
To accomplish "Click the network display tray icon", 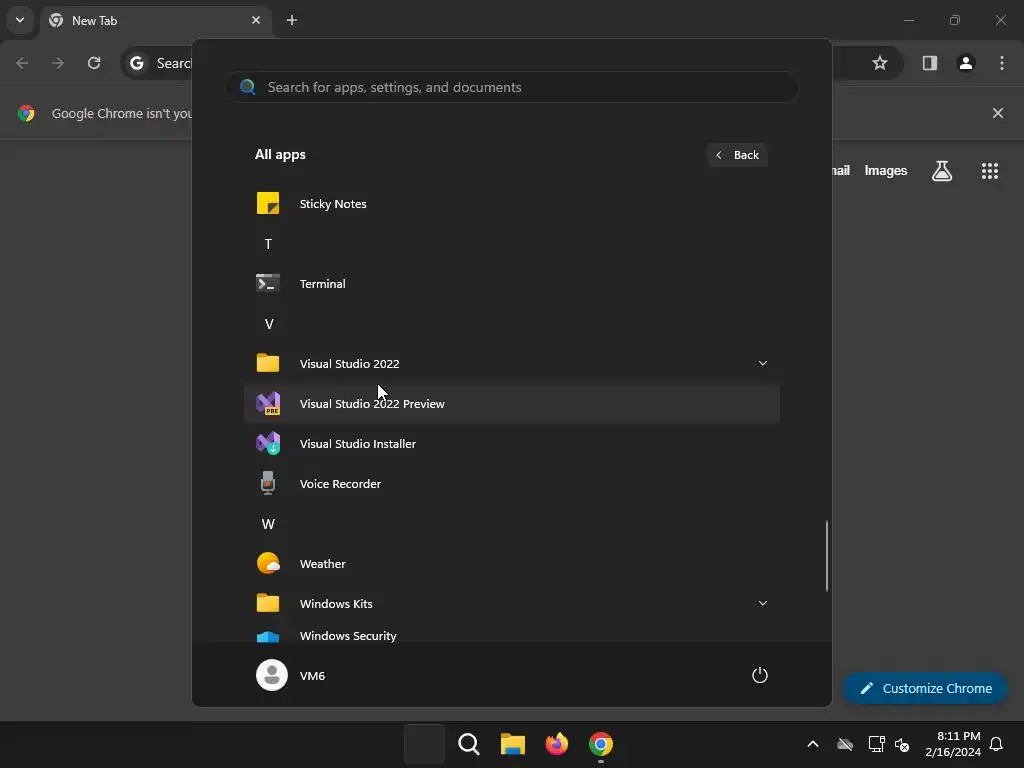I will pos(876,744).
